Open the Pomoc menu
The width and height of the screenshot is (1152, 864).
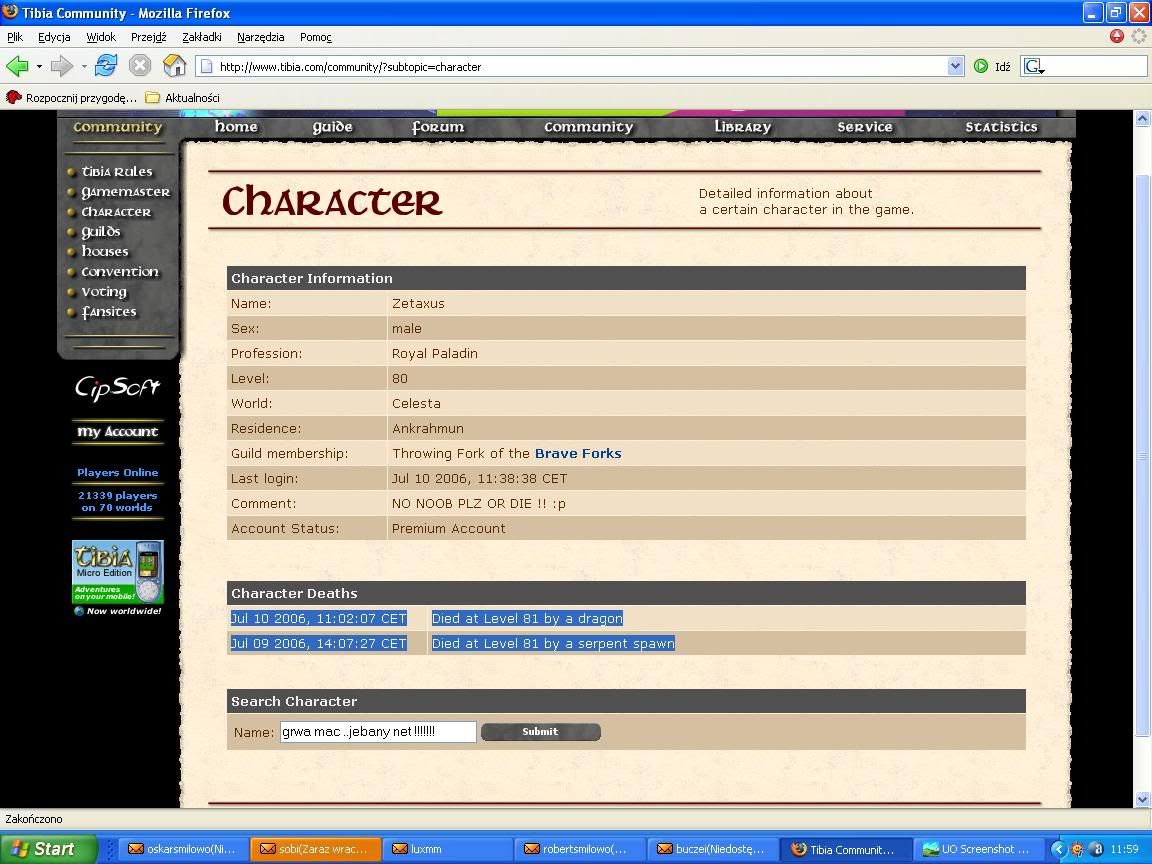316,37
